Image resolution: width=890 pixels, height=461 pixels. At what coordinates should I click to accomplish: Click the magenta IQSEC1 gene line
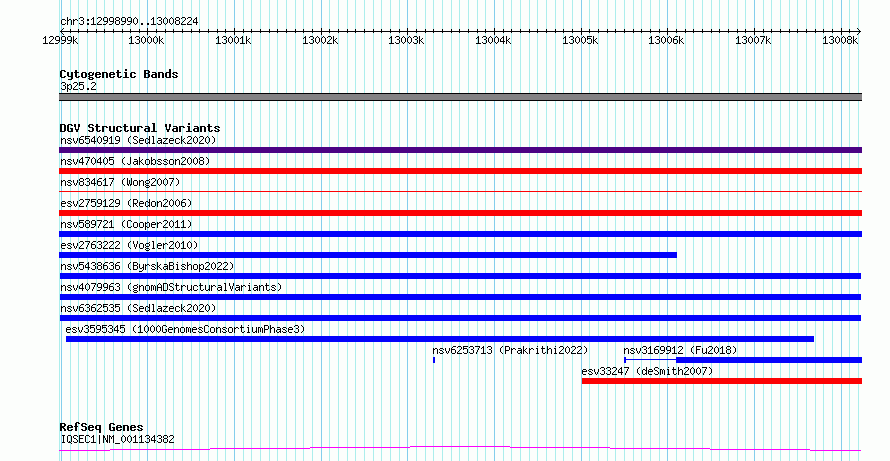[460, 449]
